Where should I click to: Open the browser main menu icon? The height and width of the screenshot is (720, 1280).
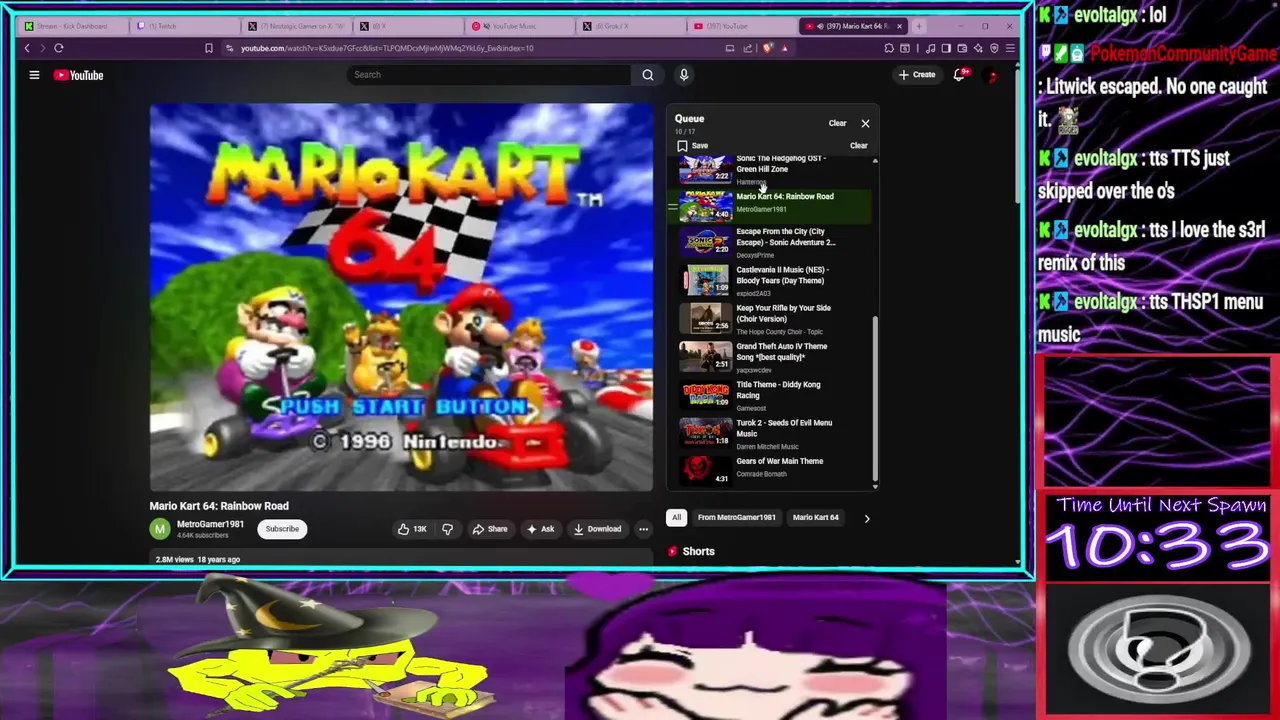1010,48
